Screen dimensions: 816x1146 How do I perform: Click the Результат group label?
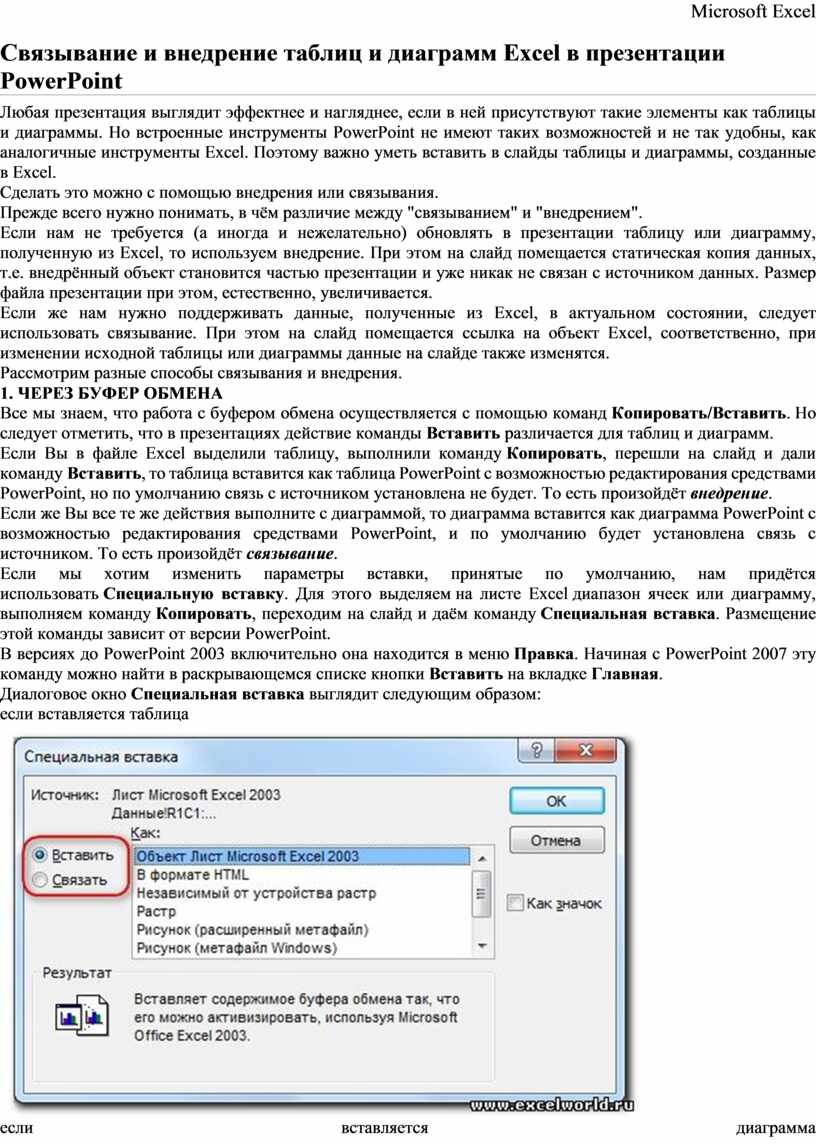[77, 973]
